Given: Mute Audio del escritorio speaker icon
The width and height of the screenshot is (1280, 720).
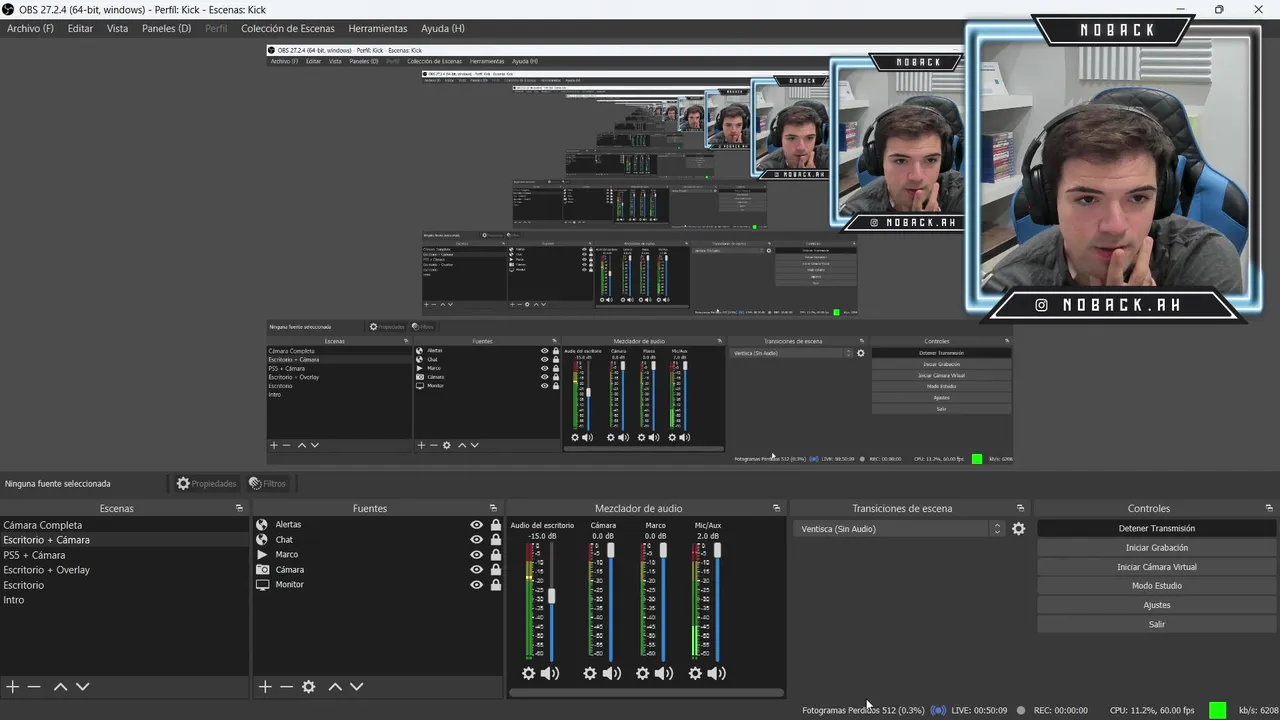Looking at the screenshot, I should 550,674.
